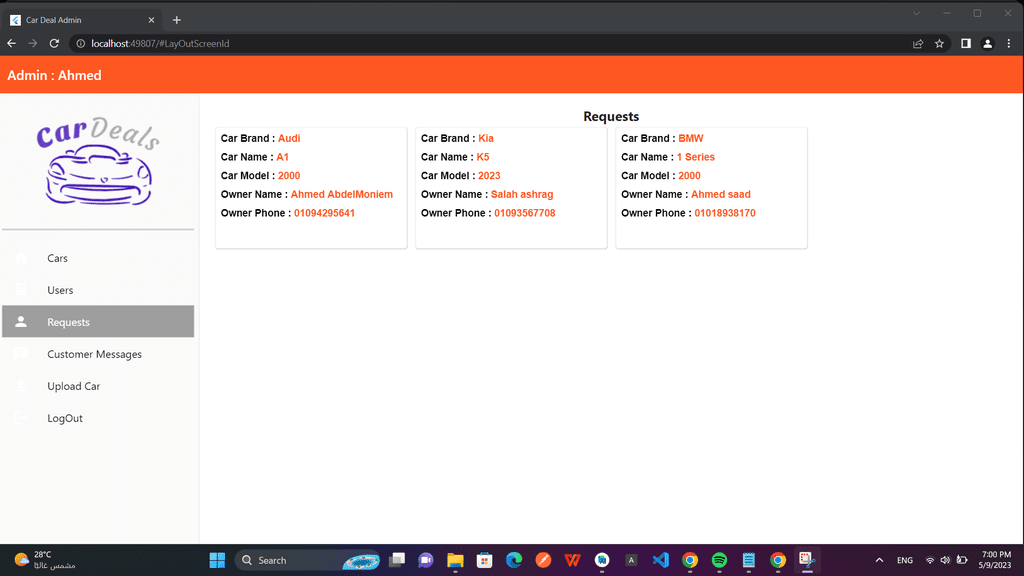
Task: Click the person icon beside Requests
Action: [21, 321]
